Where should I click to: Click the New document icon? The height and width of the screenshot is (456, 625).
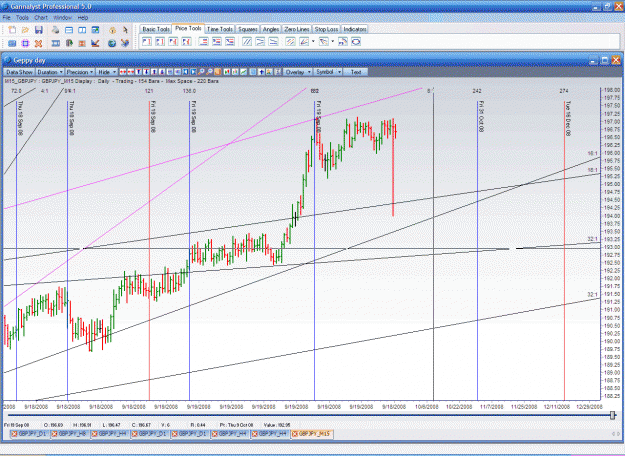tap(12, 30)
